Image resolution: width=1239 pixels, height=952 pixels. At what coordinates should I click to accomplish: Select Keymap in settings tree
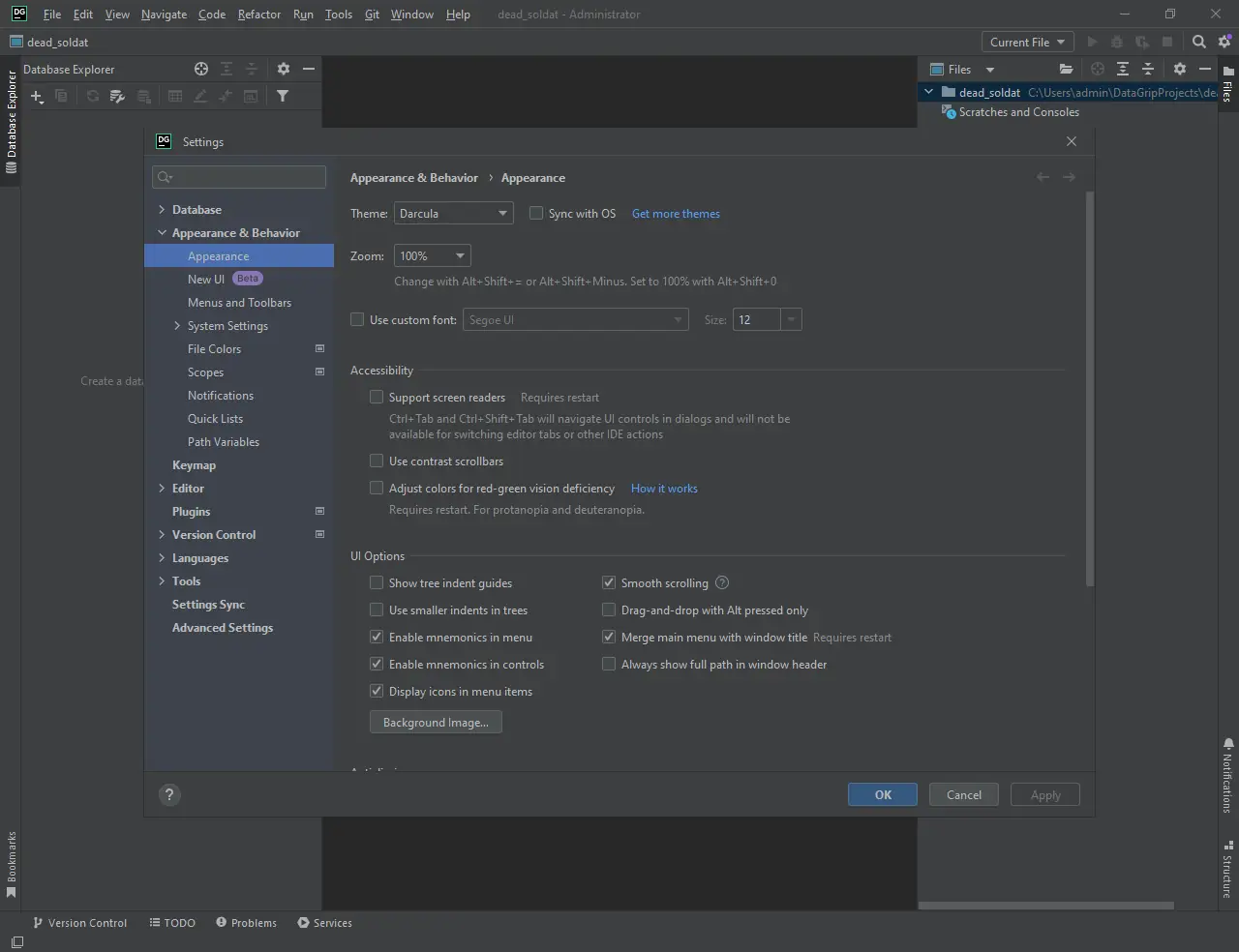pyautogui.click(x=194, y=465)
